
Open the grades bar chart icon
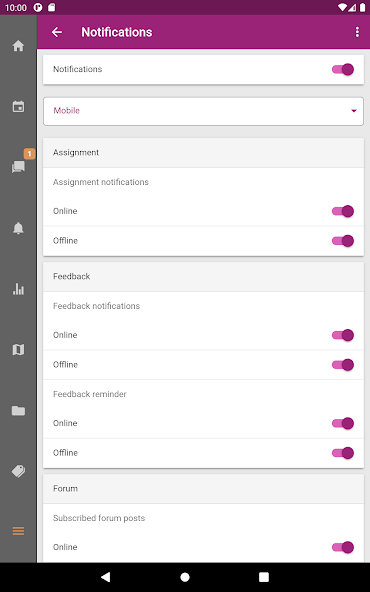point(18,289)
